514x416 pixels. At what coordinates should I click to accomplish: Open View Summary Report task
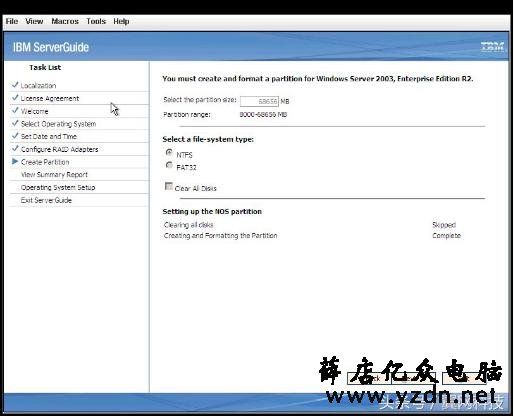54,175
